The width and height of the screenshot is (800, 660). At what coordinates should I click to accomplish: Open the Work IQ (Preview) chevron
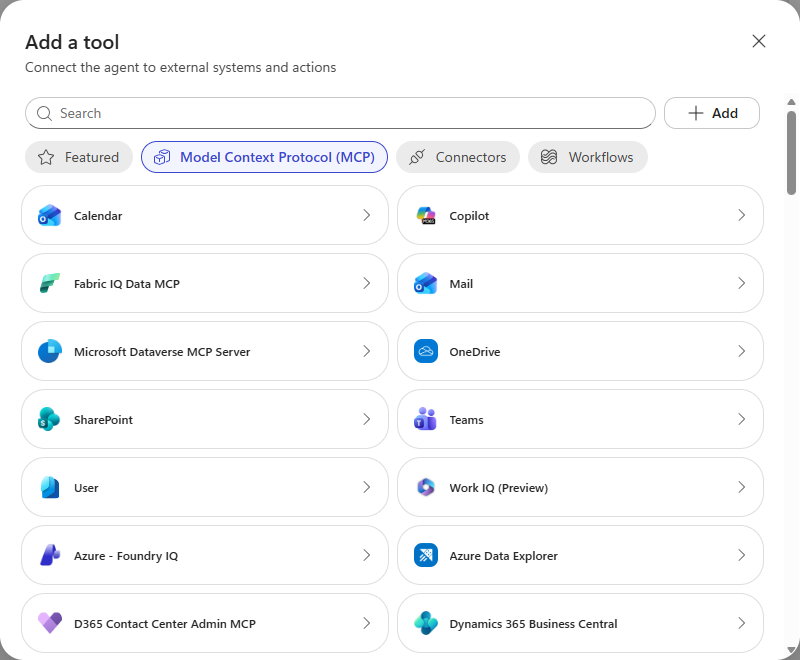click(x=742, y=487)
